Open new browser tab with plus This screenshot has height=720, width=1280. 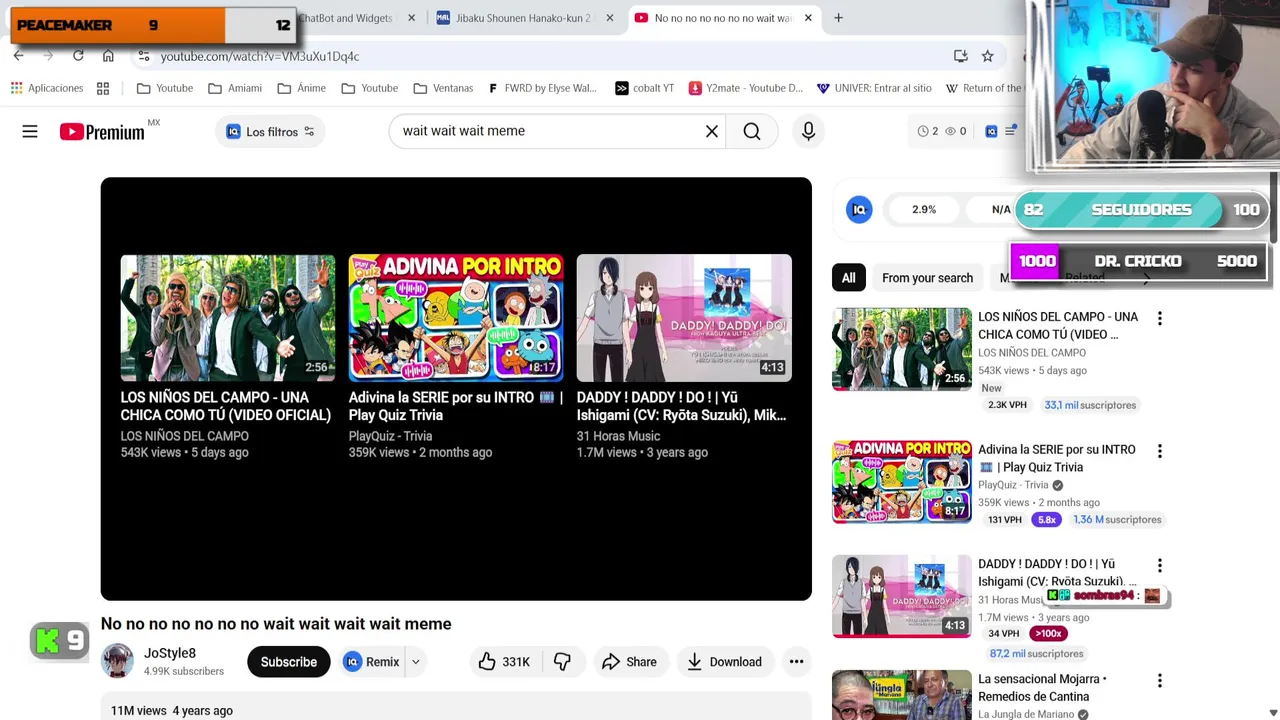(838, 18)
